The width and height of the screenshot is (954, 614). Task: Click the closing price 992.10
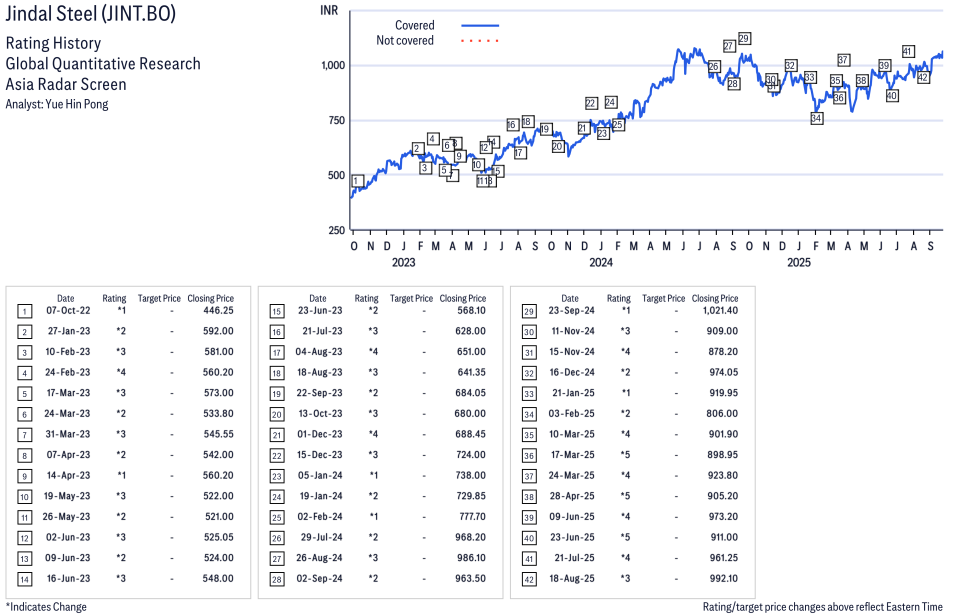click(723, 579)
